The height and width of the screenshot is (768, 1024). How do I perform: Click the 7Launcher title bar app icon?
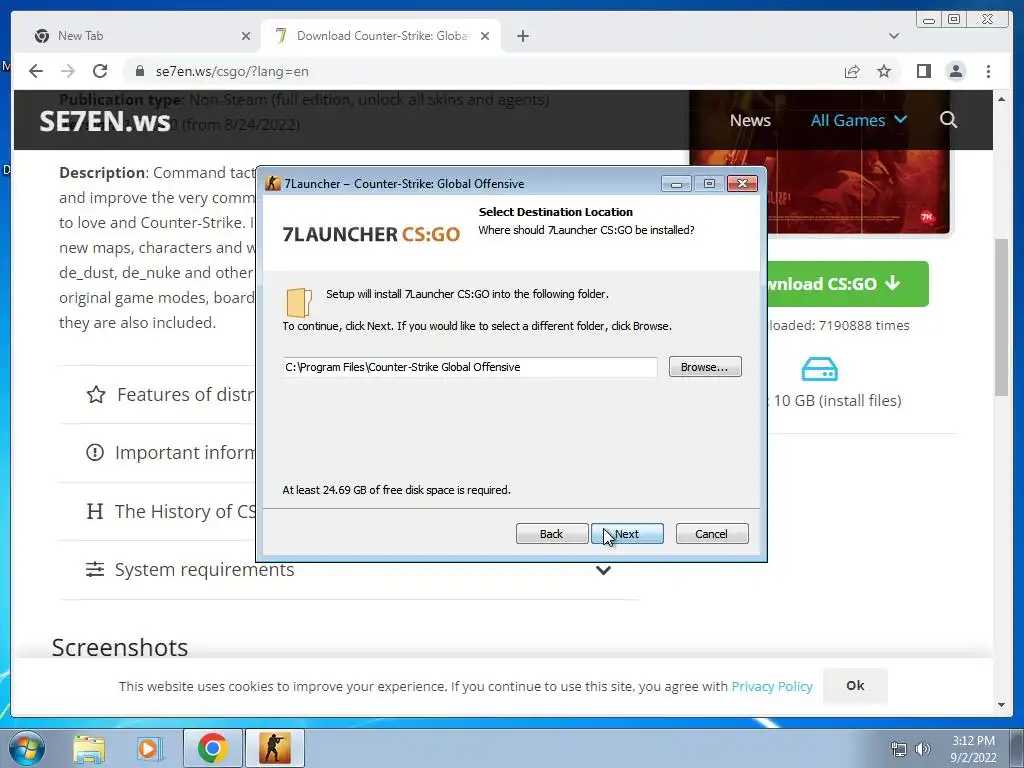(x=272, y=184)
